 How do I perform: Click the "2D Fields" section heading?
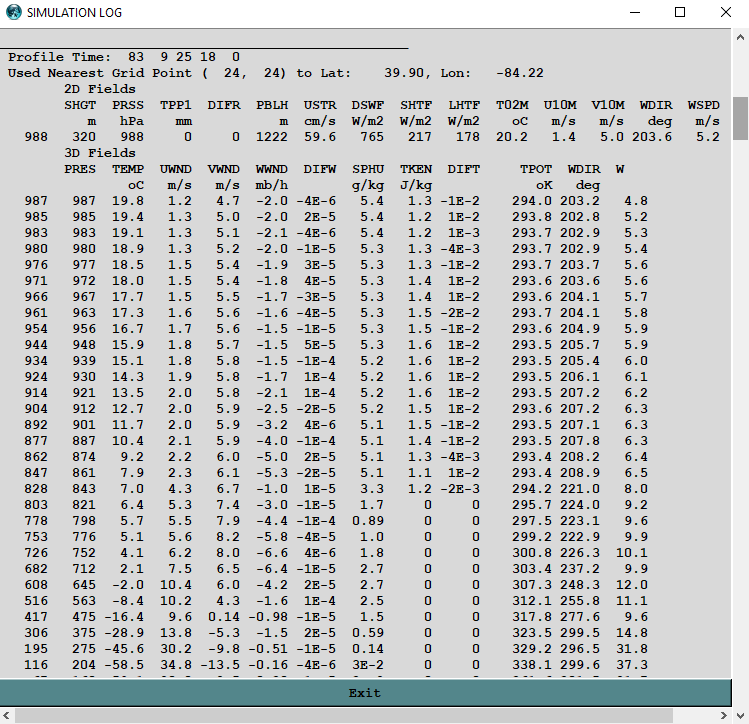pyautogui.click(x=99, y=89)
